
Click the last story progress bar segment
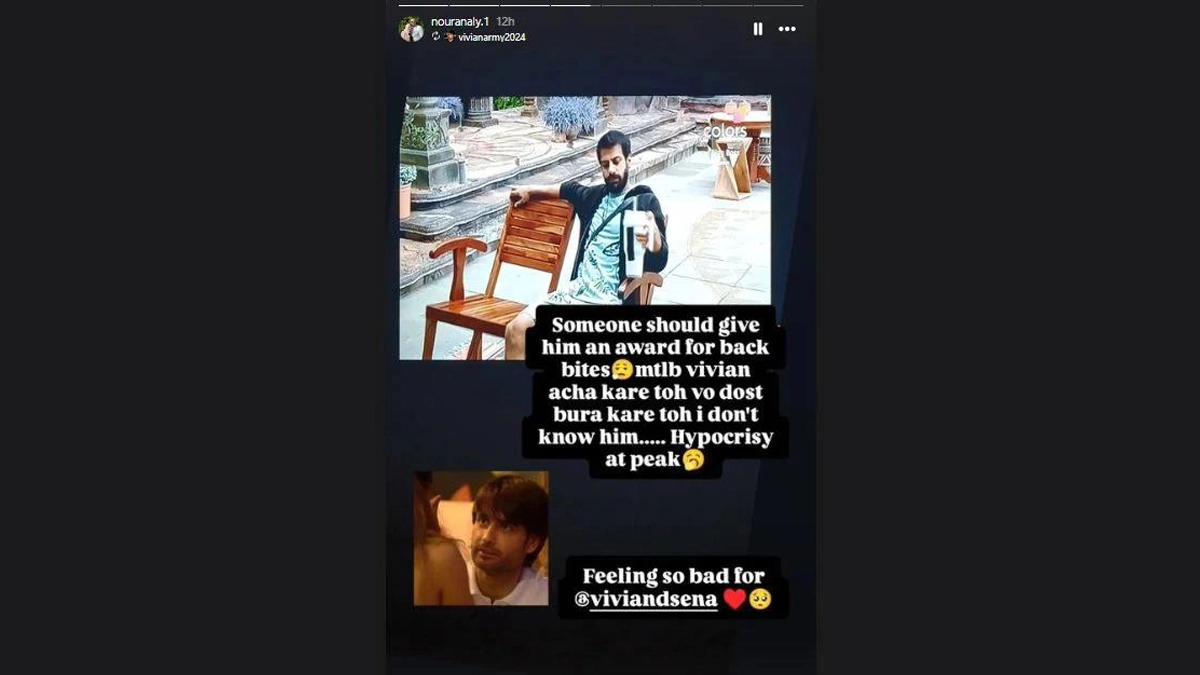coord(778,5)
